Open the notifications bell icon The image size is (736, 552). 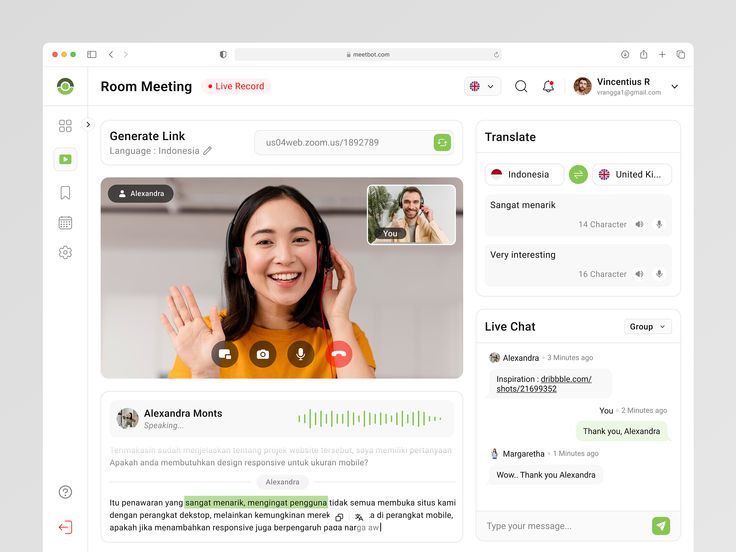point(548,87)
